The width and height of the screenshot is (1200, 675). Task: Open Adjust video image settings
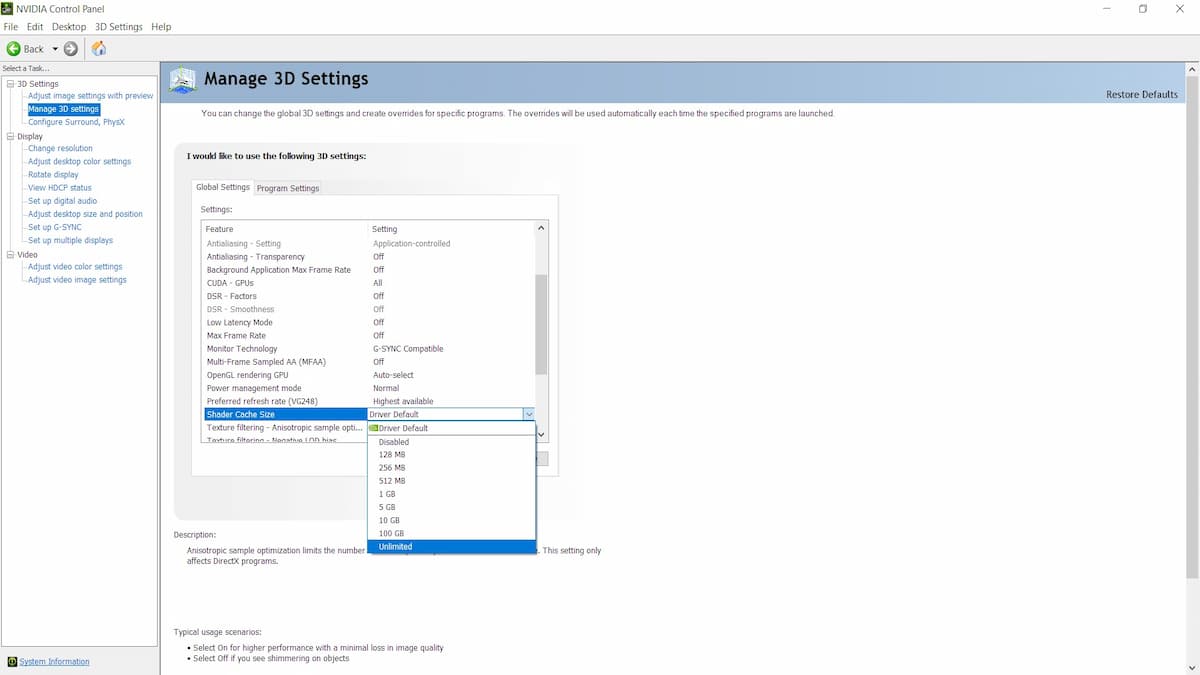[x=77, y=280]
